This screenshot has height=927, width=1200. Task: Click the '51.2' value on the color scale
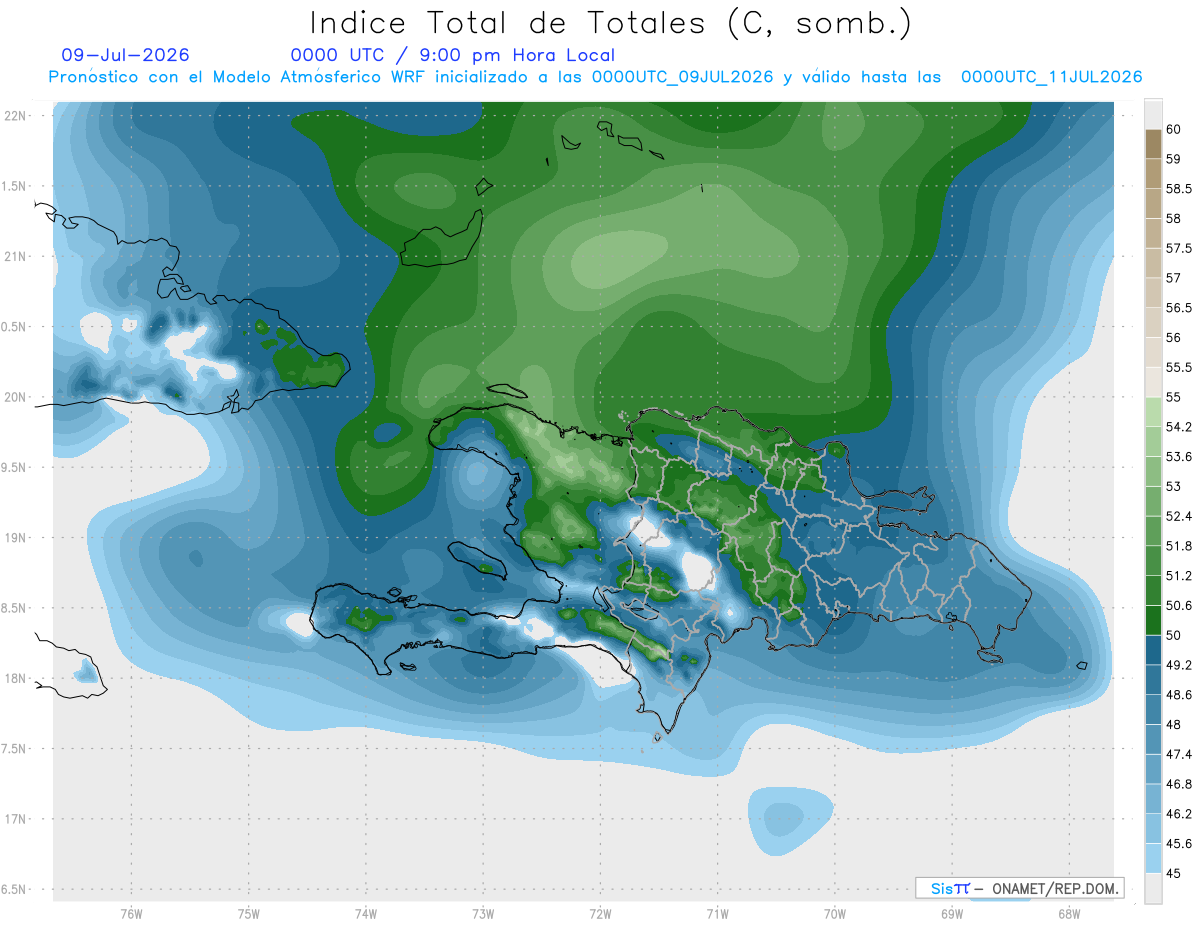[1179, 575]
